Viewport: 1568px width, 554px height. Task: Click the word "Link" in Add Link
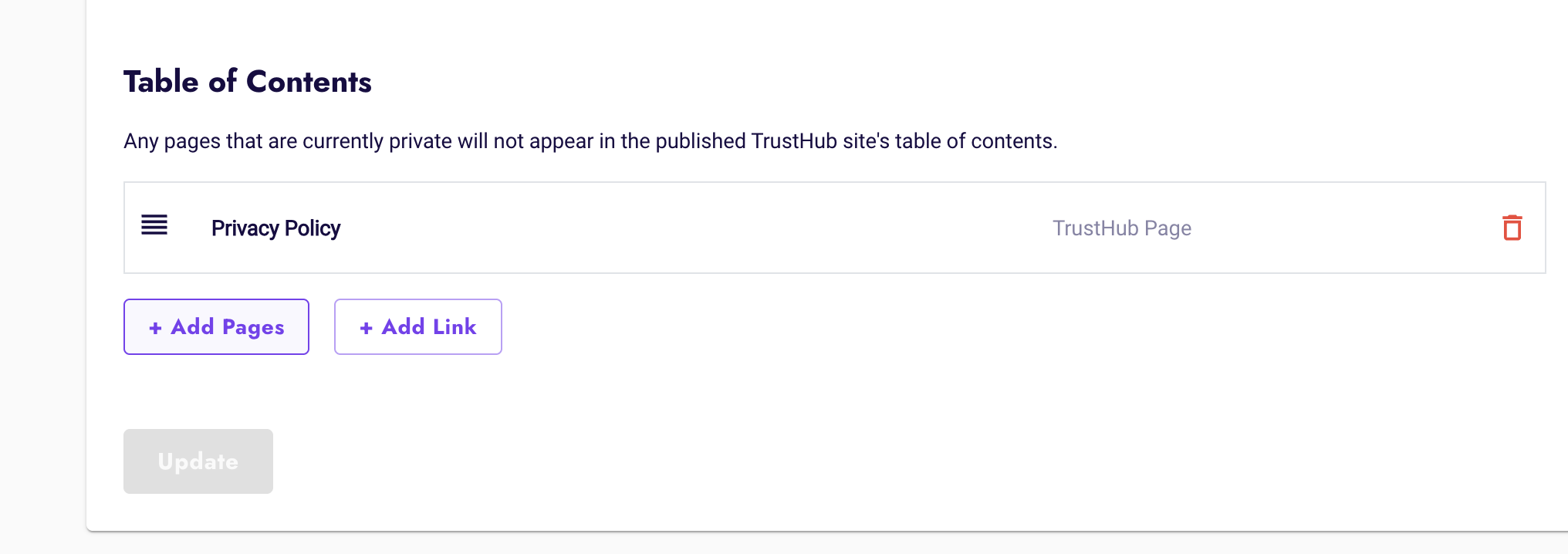[455, 327]
